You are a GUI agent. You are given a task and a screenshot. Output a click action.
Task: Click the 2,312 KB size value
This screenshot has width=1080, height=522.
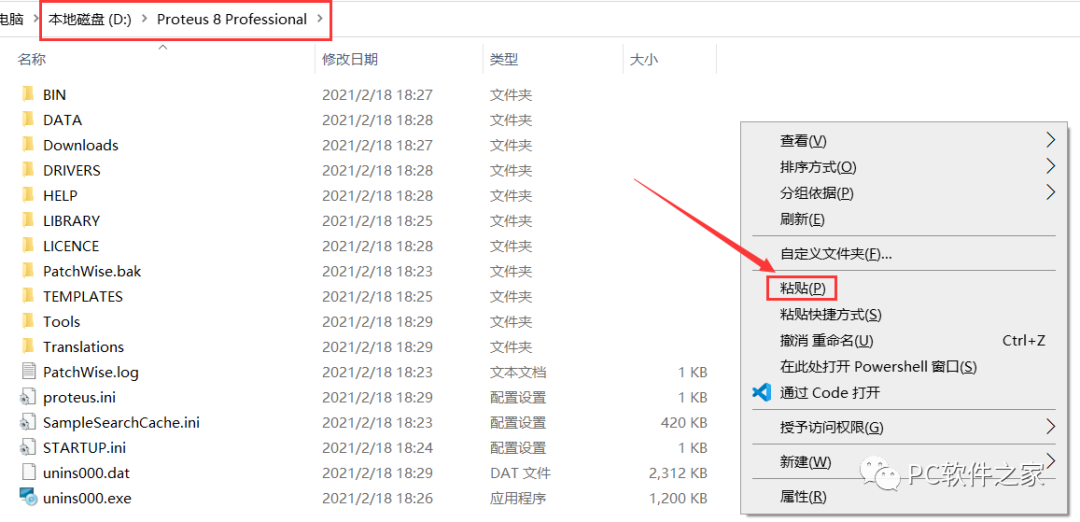click(x=678, y=473)
